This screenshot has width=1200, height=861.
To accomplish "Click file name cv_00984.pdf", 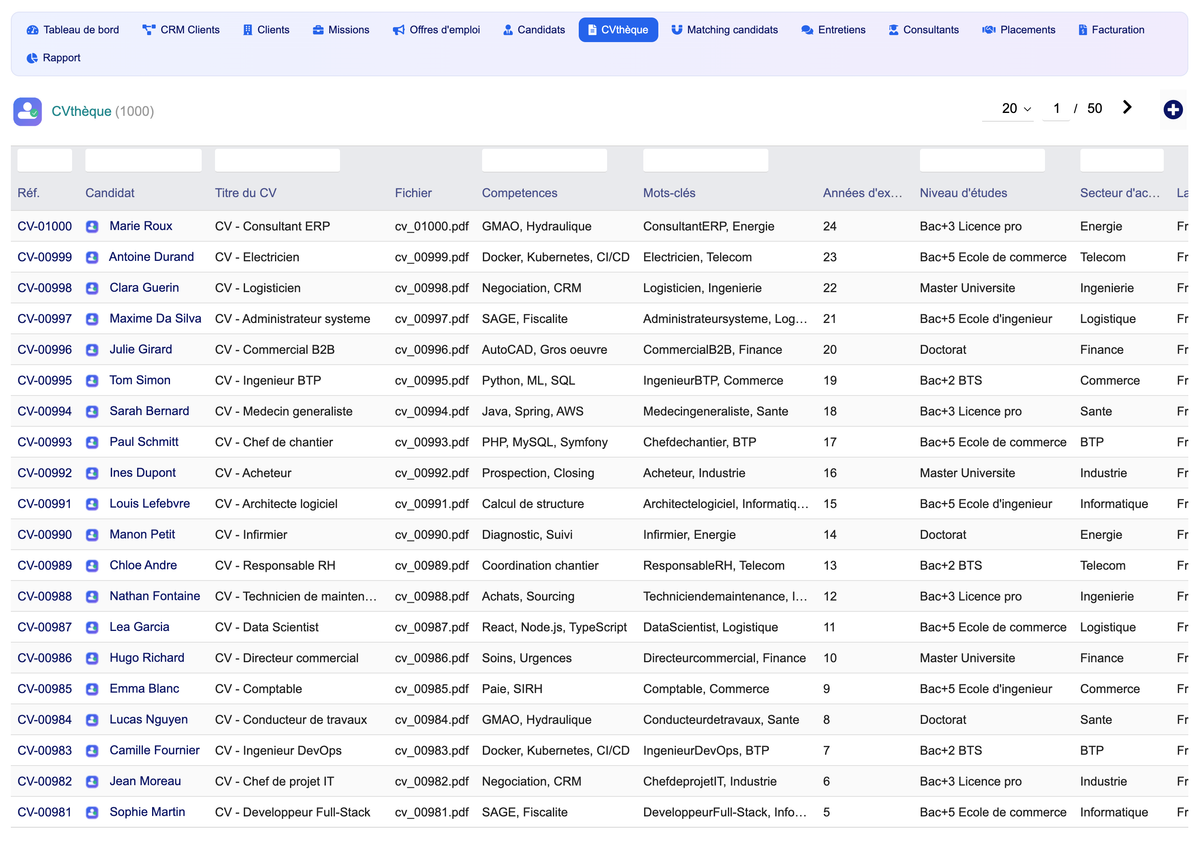I will coord(432,720).
